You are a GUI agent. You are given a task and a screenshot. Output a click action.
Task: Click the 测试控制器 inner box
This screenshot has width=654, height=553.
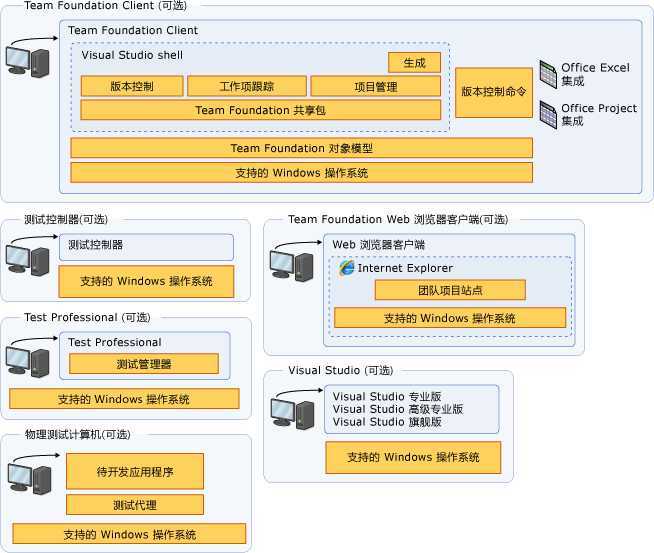point(146,247)
